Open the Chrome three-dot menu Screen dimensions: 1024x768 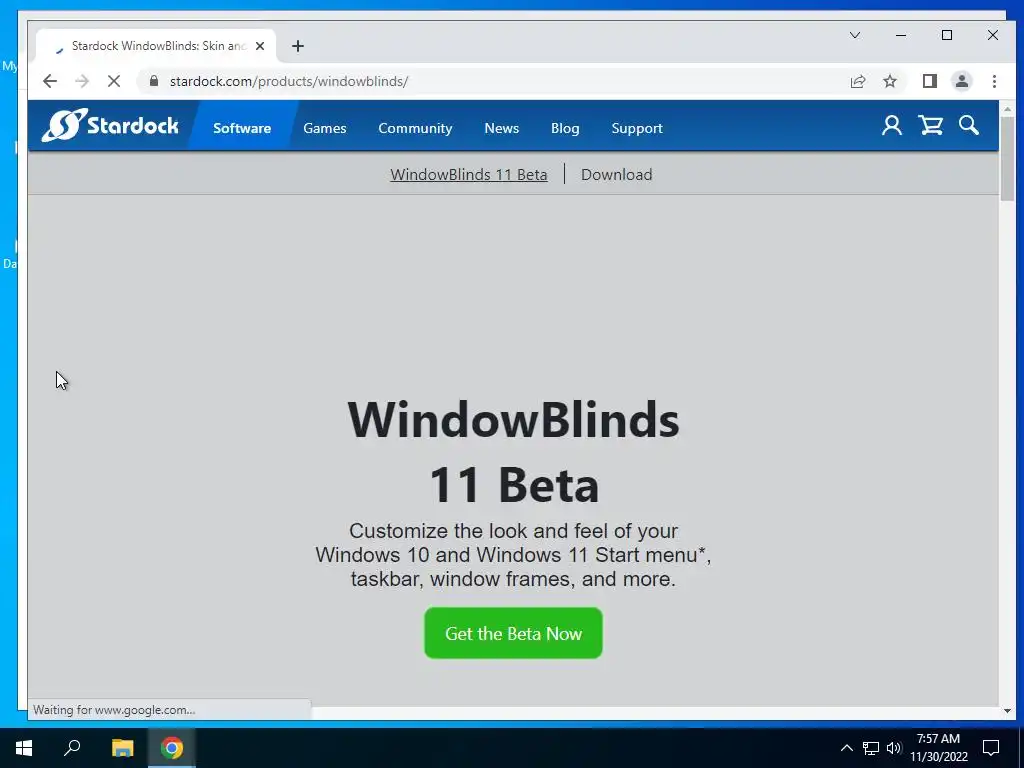point(994,81)
